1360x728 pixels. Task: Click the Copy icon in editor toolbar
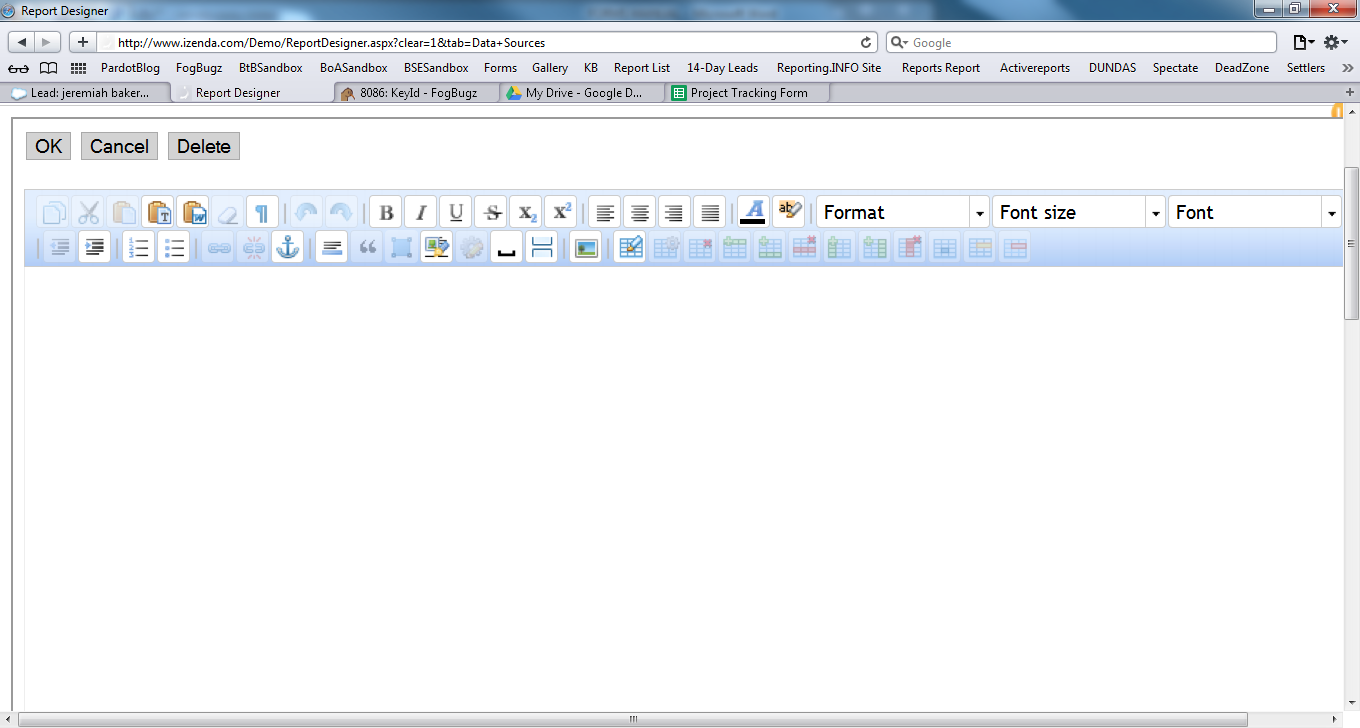click(x=54, y=212)
